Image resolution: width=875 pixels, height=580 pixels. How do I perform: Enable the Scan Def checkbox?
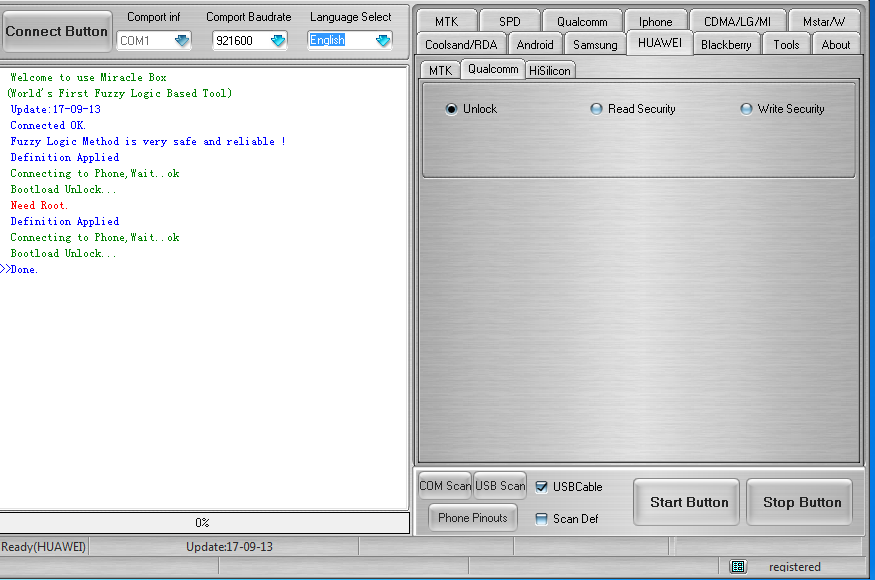(x=541, y=519)
